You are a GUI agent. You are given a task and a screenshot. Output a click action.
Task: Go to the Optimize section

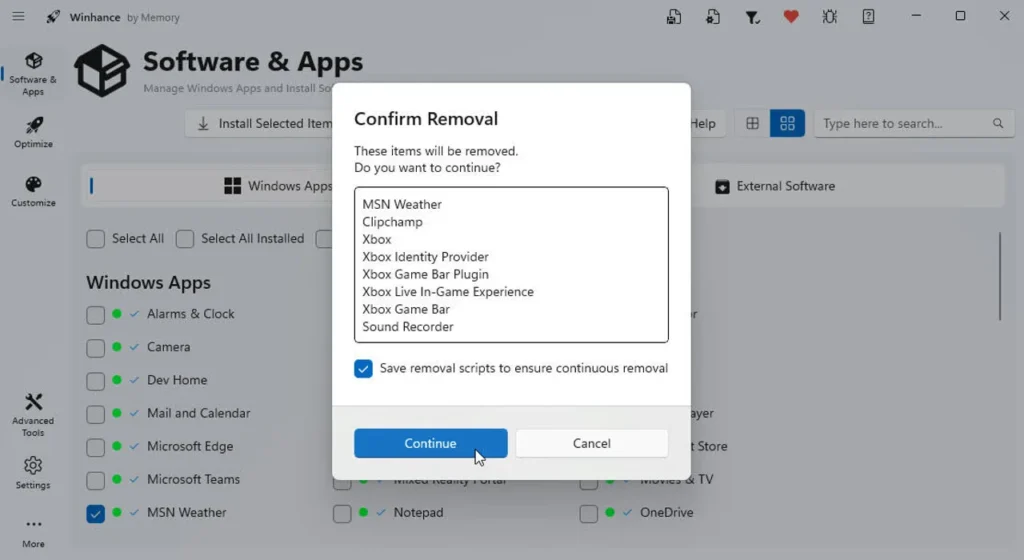(33, 132)
